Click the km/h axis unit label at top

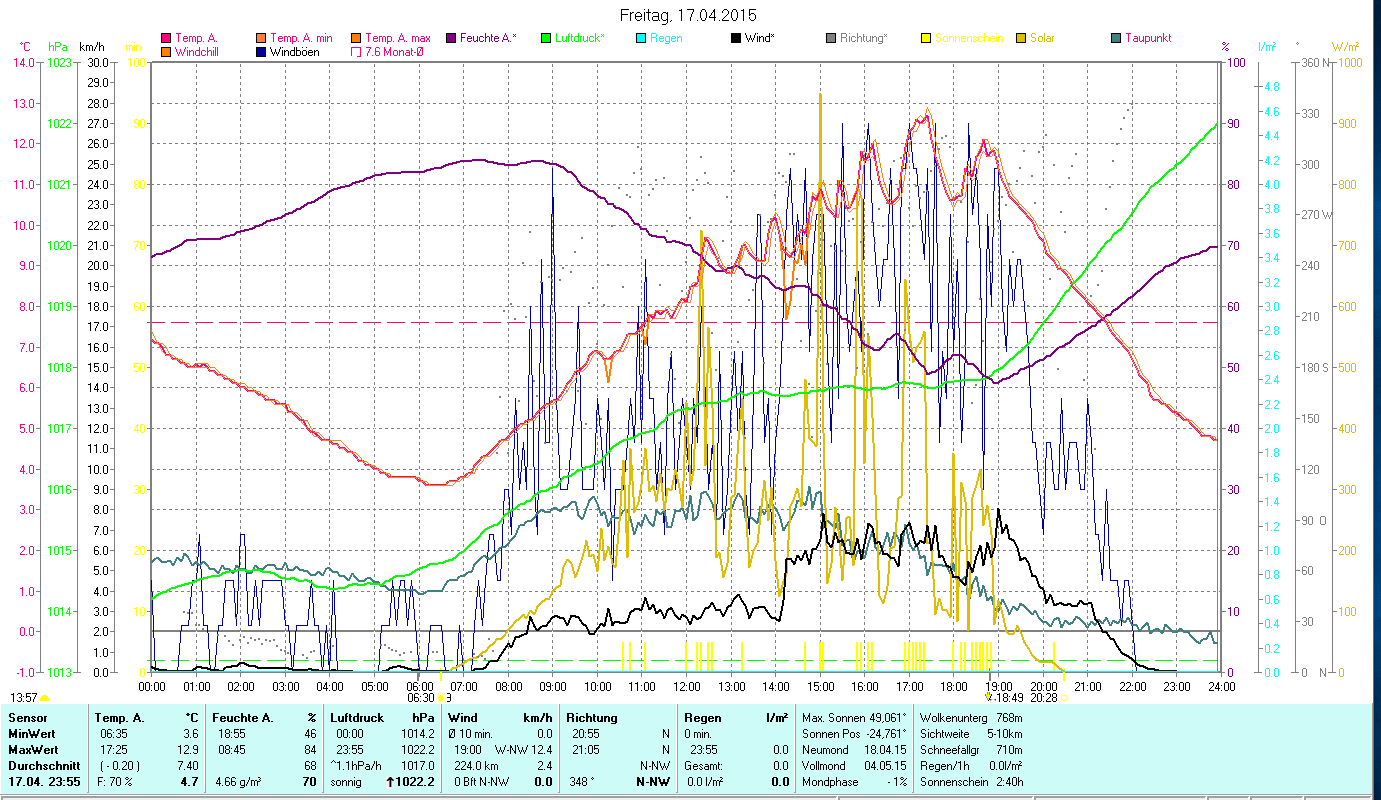[90, 47]
